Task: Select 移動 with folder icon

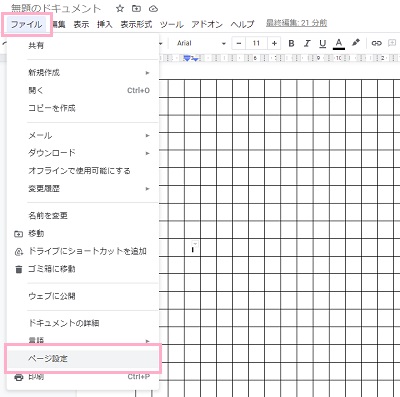Action: [x=83, y=233]
